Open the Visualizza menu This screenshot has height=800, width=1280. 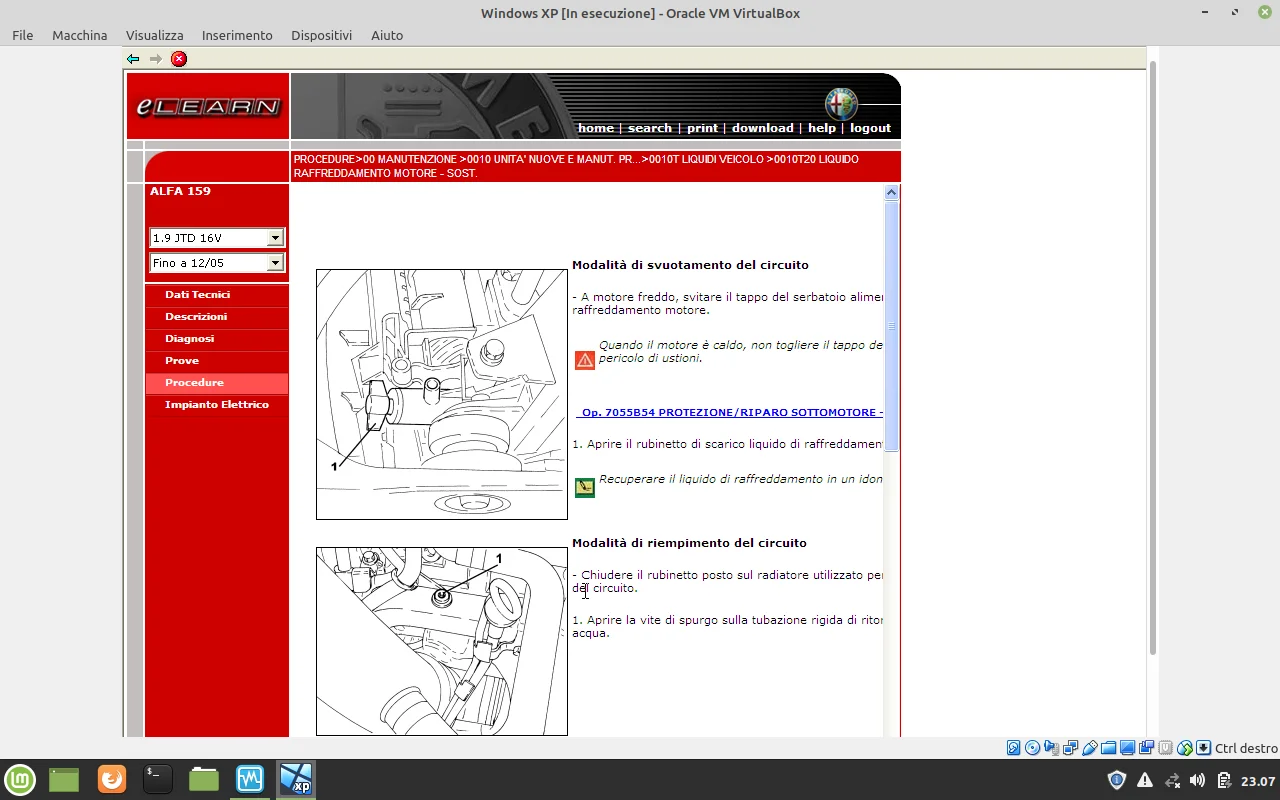(x=155, y=35)
